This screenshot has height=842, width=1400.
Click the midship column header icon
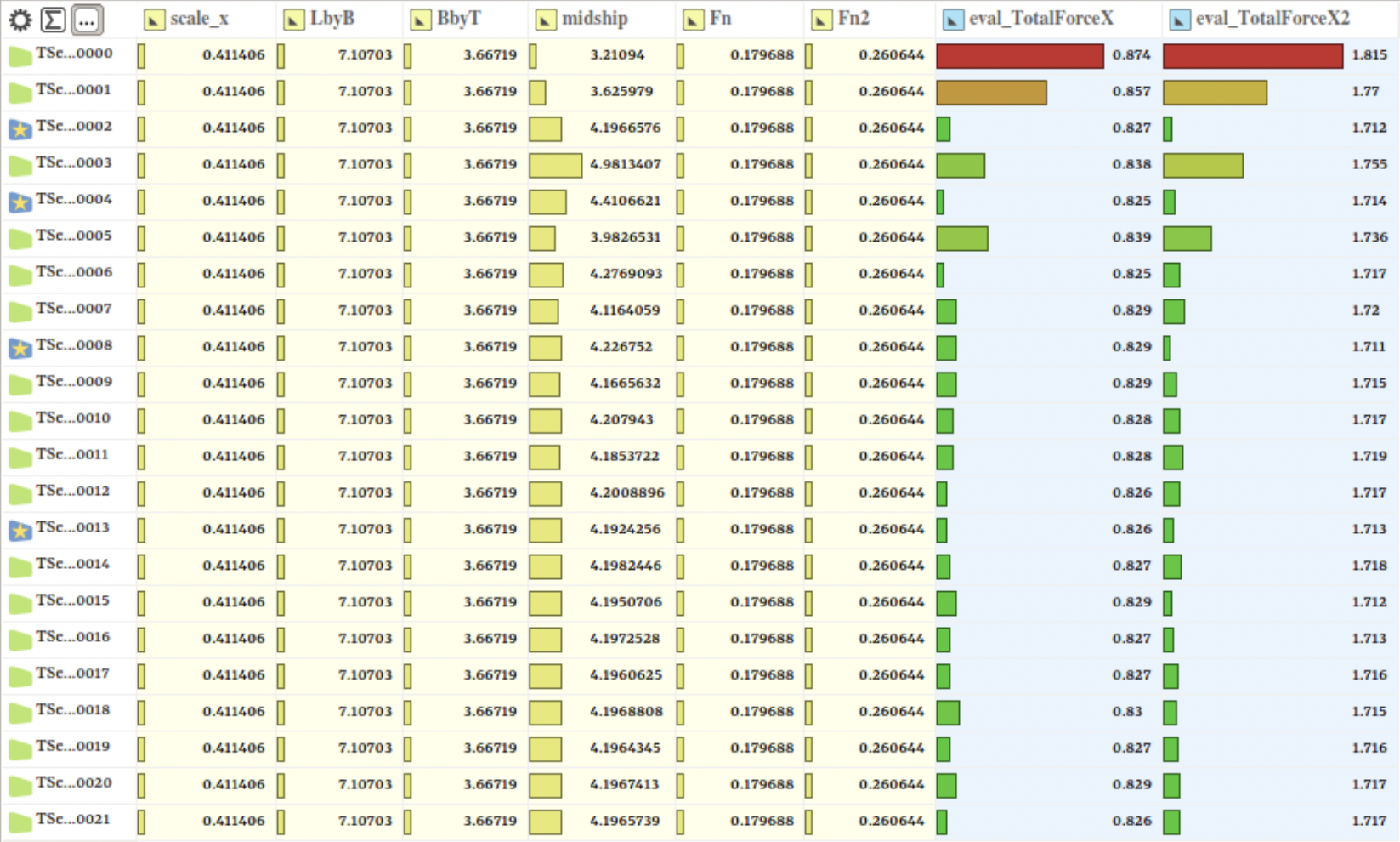(546, 20)
